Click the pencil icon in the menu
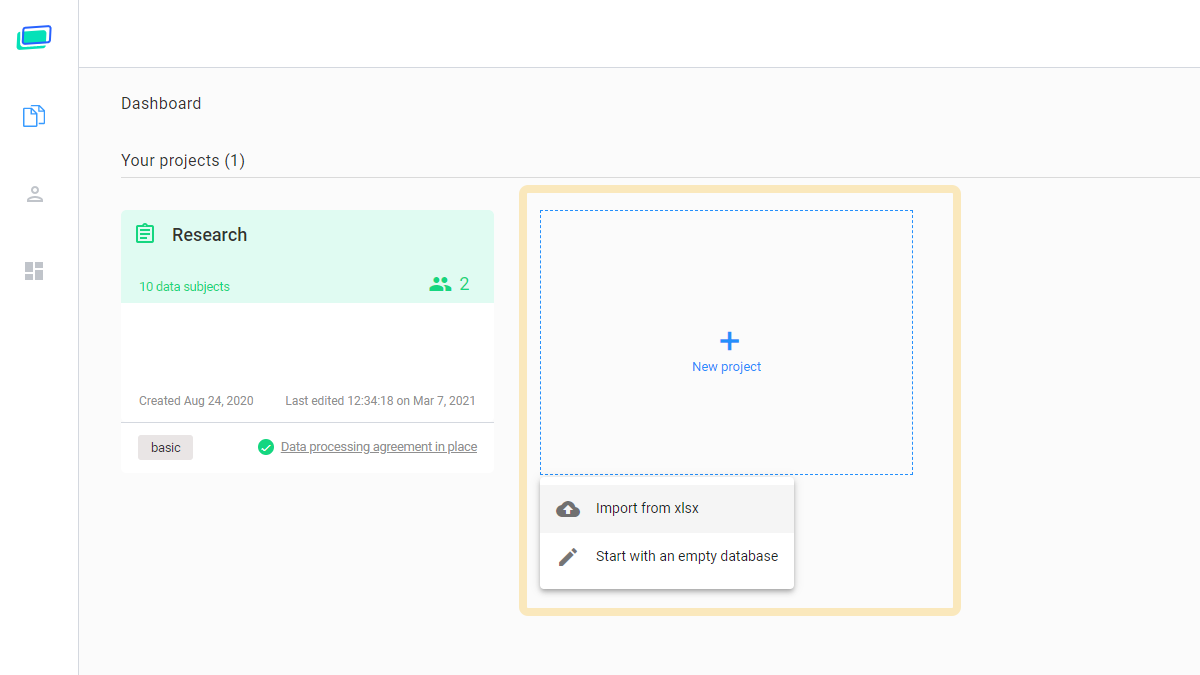 (x=568, y=557)
